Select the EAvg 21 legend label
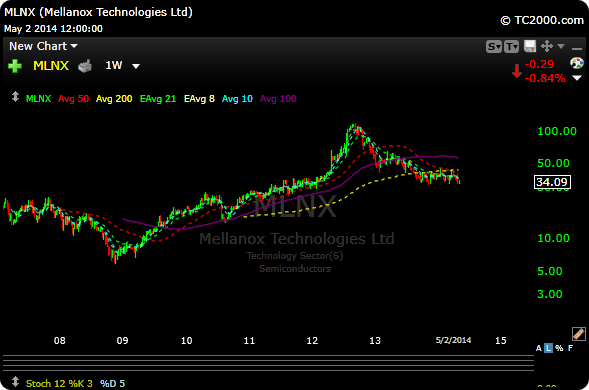This screenshot has height=390, width=589. pos(158,99)
